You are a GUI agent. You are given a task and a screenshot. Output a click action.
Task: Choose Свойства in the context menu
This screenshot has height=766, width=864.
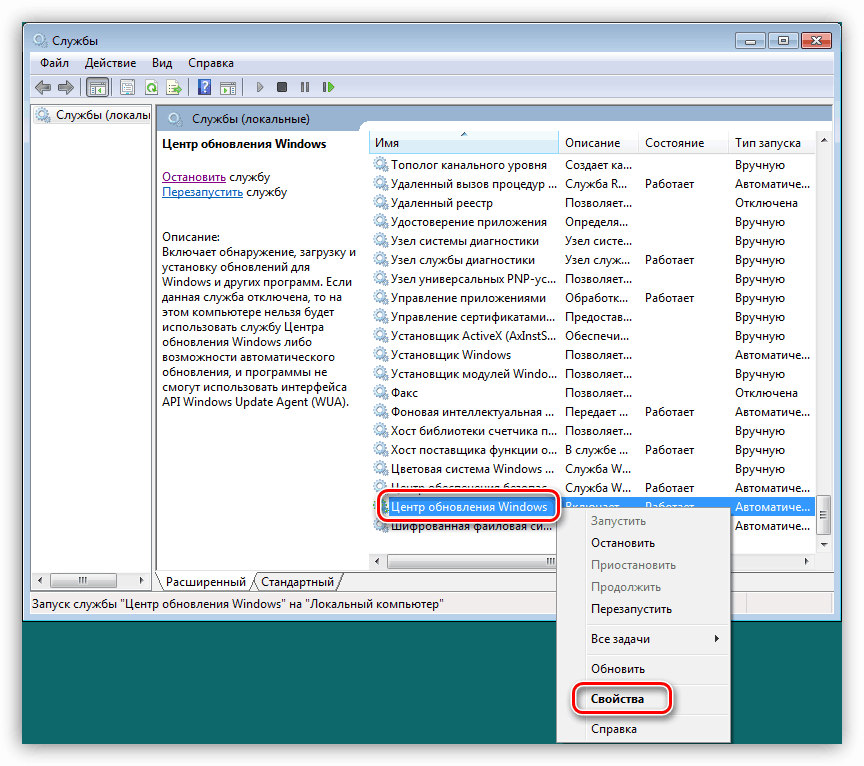tap(644, 699)
